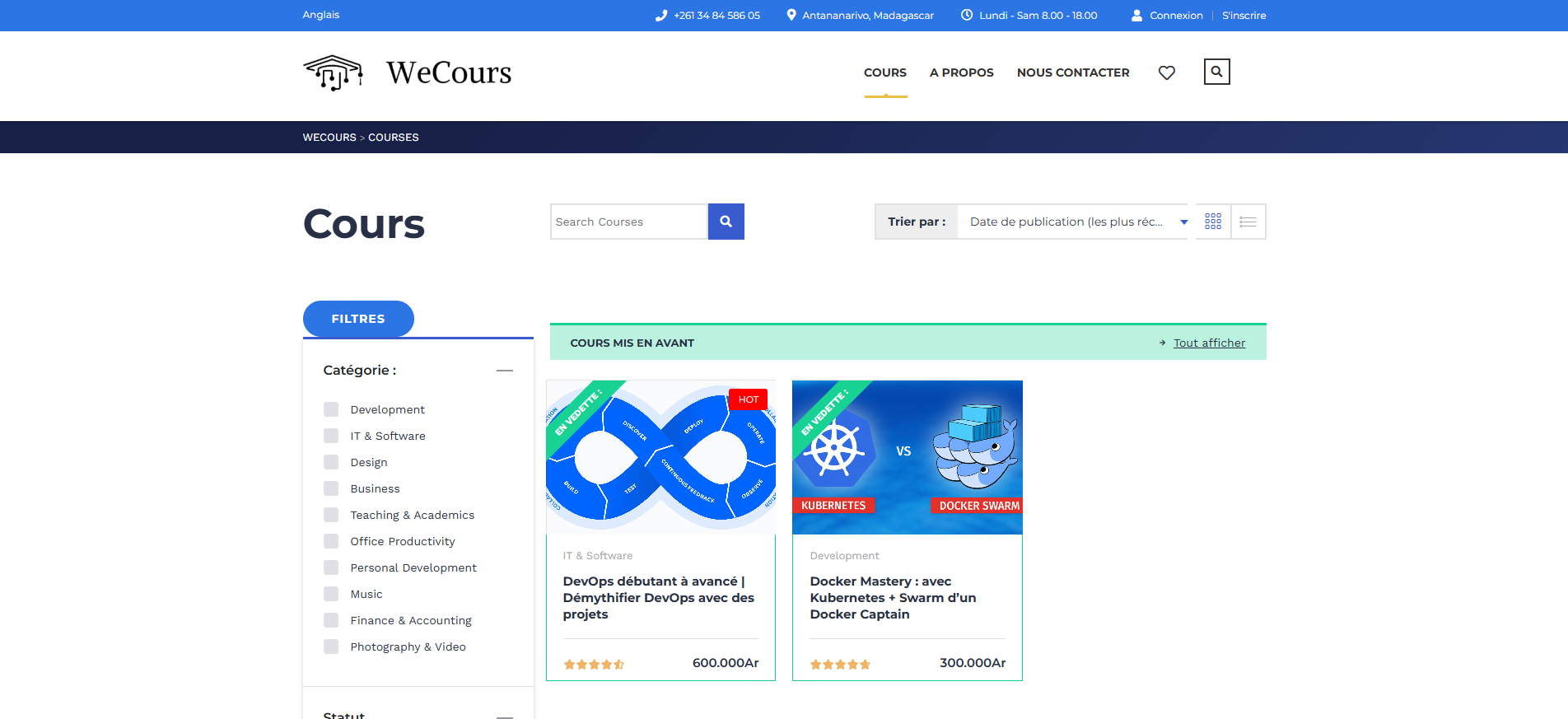Click the Connexion link

[x=1176, y=16]
